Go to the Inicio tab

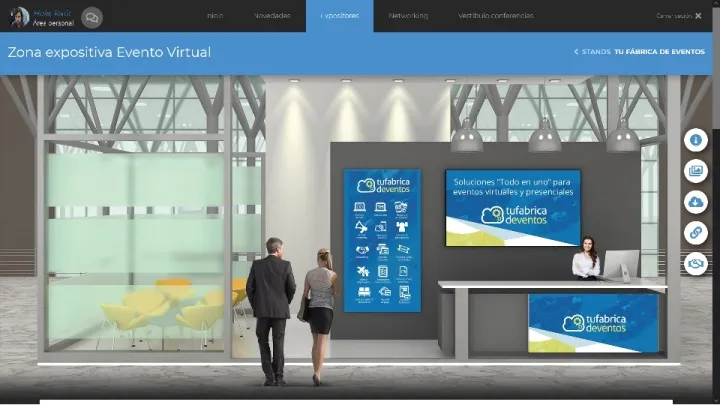pyautogui.click(x=215, y=16)
